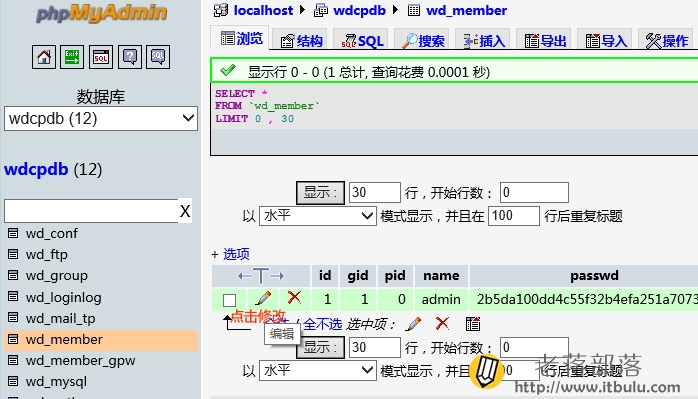This screenshot has height=399, width=698.
Task: Switch to the 浏览 browse tab
Action: tap(241, 39)
